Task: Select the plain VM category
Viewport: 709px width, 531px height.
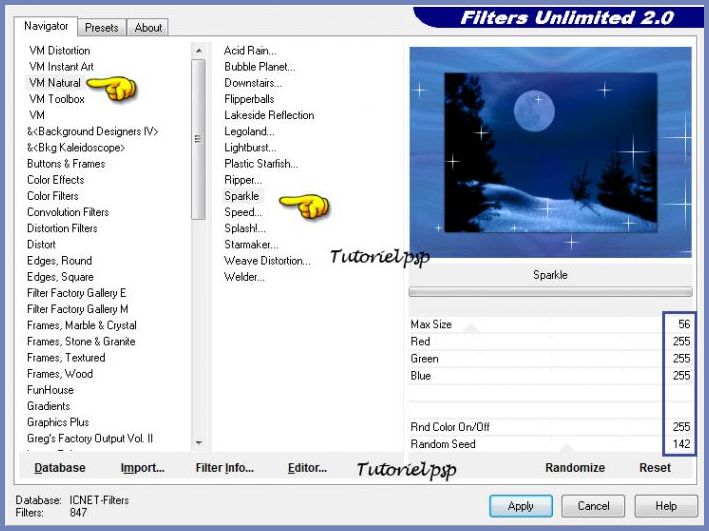Action: 37,115
